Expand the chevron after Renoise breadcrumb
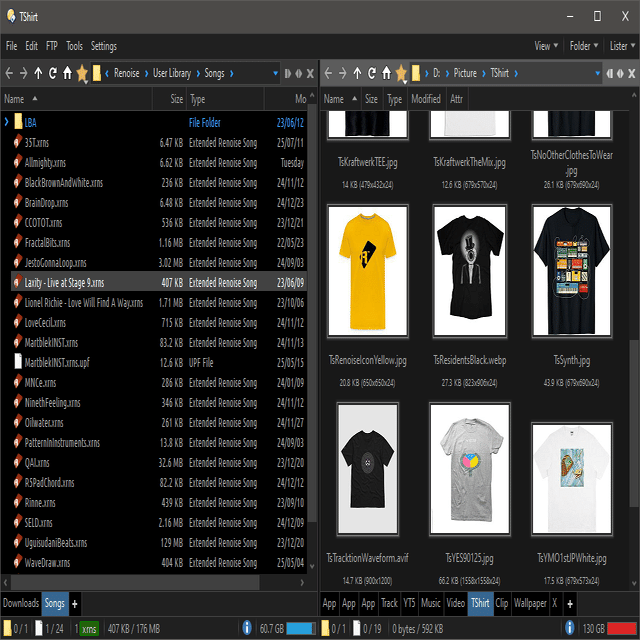Viewport: 640px width, 640px height. 146,73
